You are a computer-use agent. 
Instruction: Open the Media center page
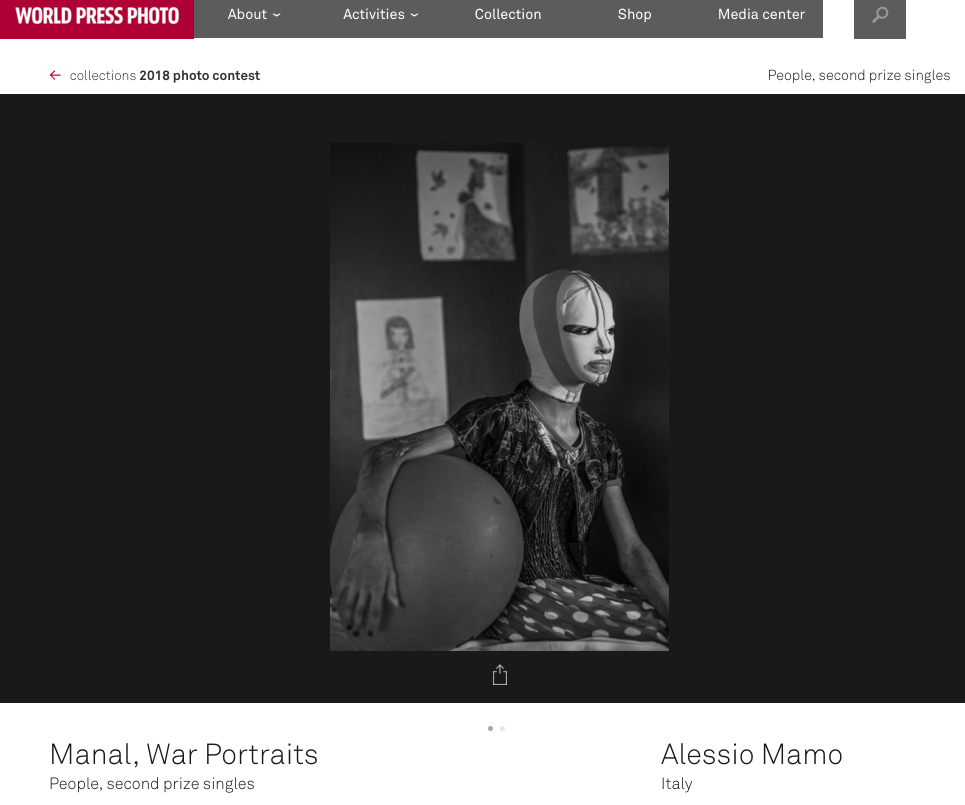tap(761, 14)
